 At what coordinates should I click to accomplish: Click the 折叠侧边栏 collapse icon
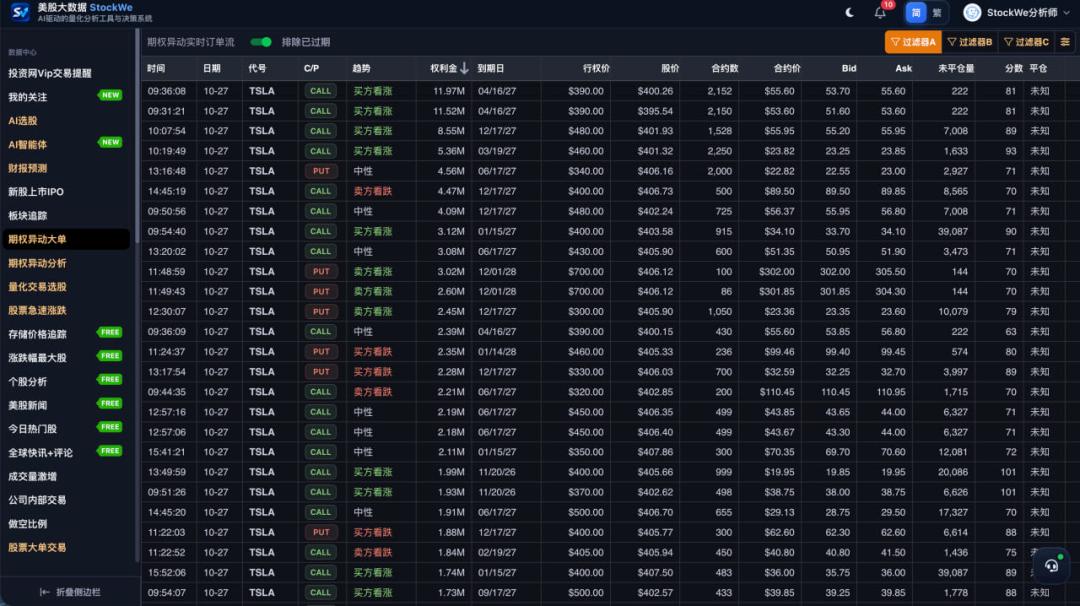point(45,592)
